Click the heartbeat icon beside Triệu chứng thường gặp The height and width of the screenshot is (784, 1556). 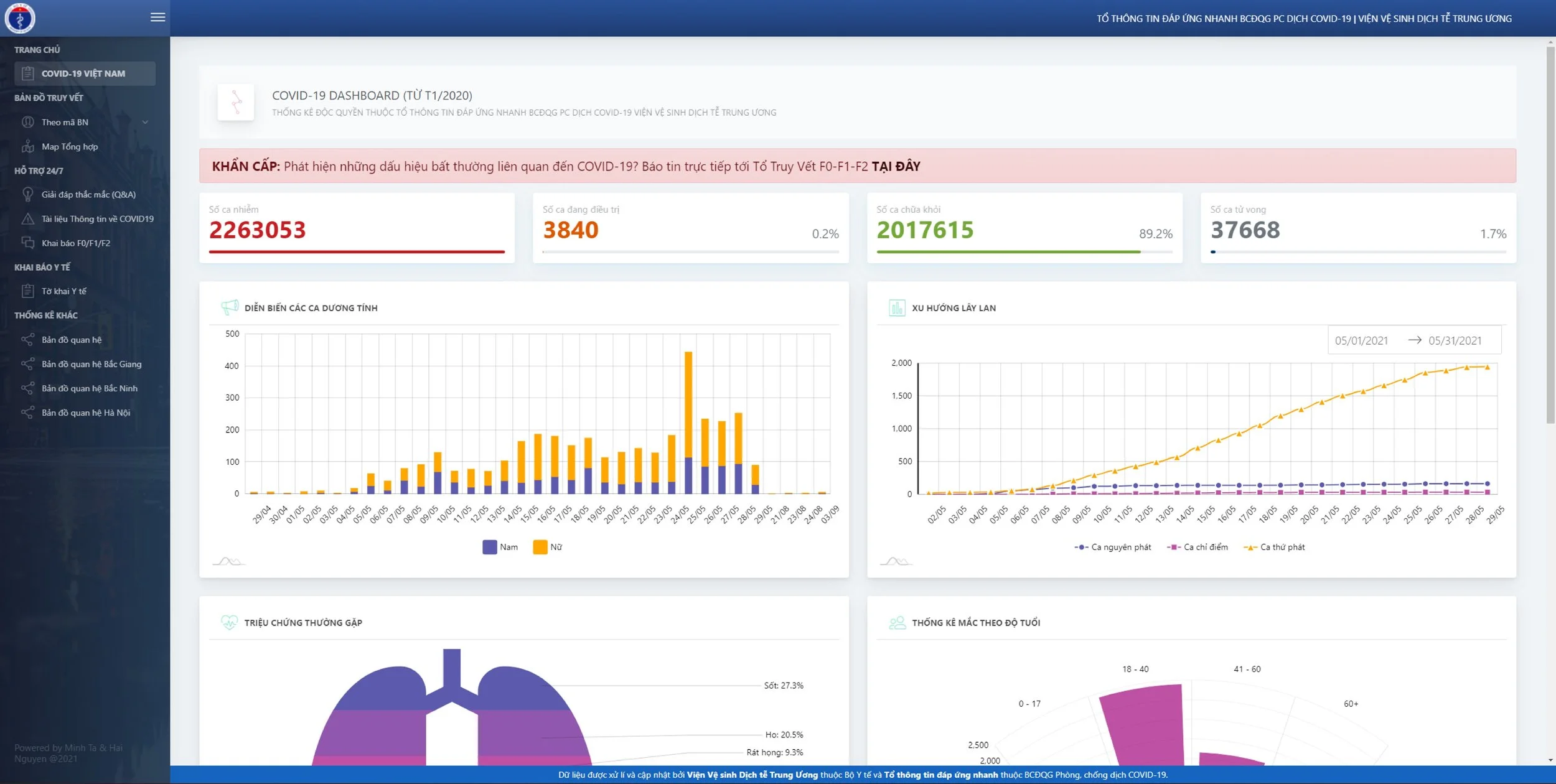(229, 622)
